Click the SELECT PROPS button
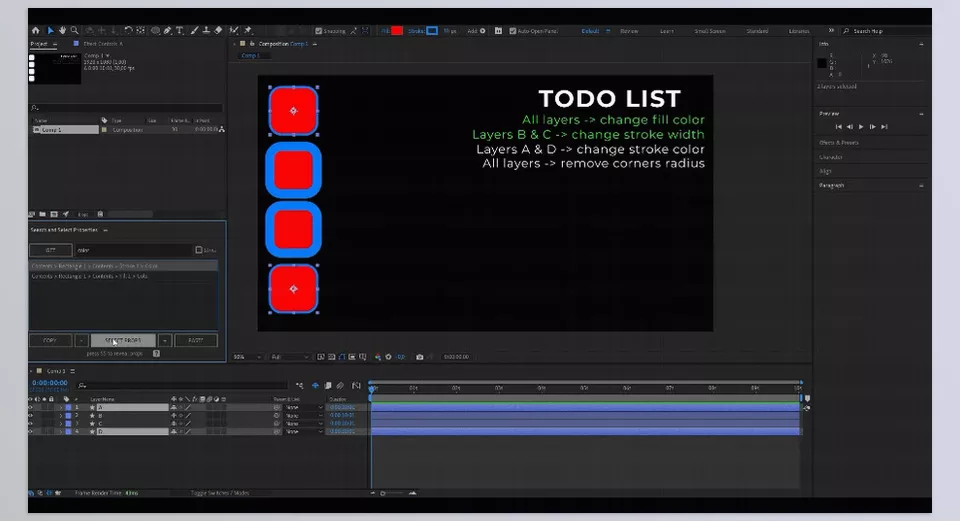The image size is (960, 521). (123, 340)
